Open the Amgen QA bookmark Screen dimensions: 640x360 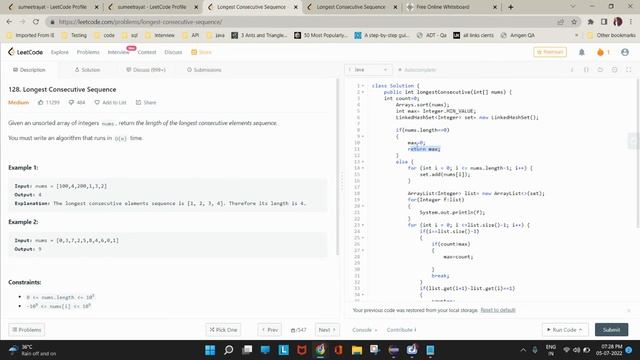coord(518,36)
